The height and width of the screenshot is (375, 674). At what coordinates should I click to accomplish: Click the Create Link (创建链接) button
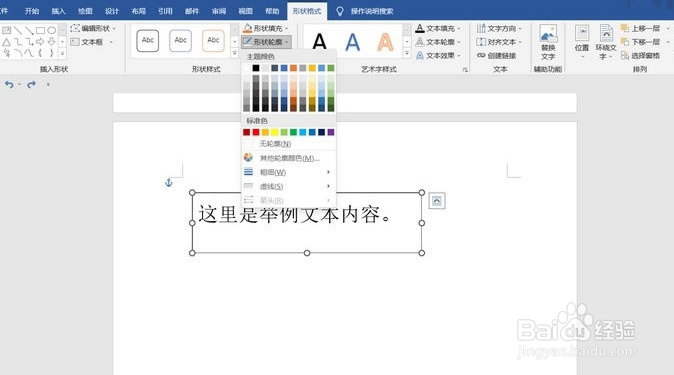(496, 55)
